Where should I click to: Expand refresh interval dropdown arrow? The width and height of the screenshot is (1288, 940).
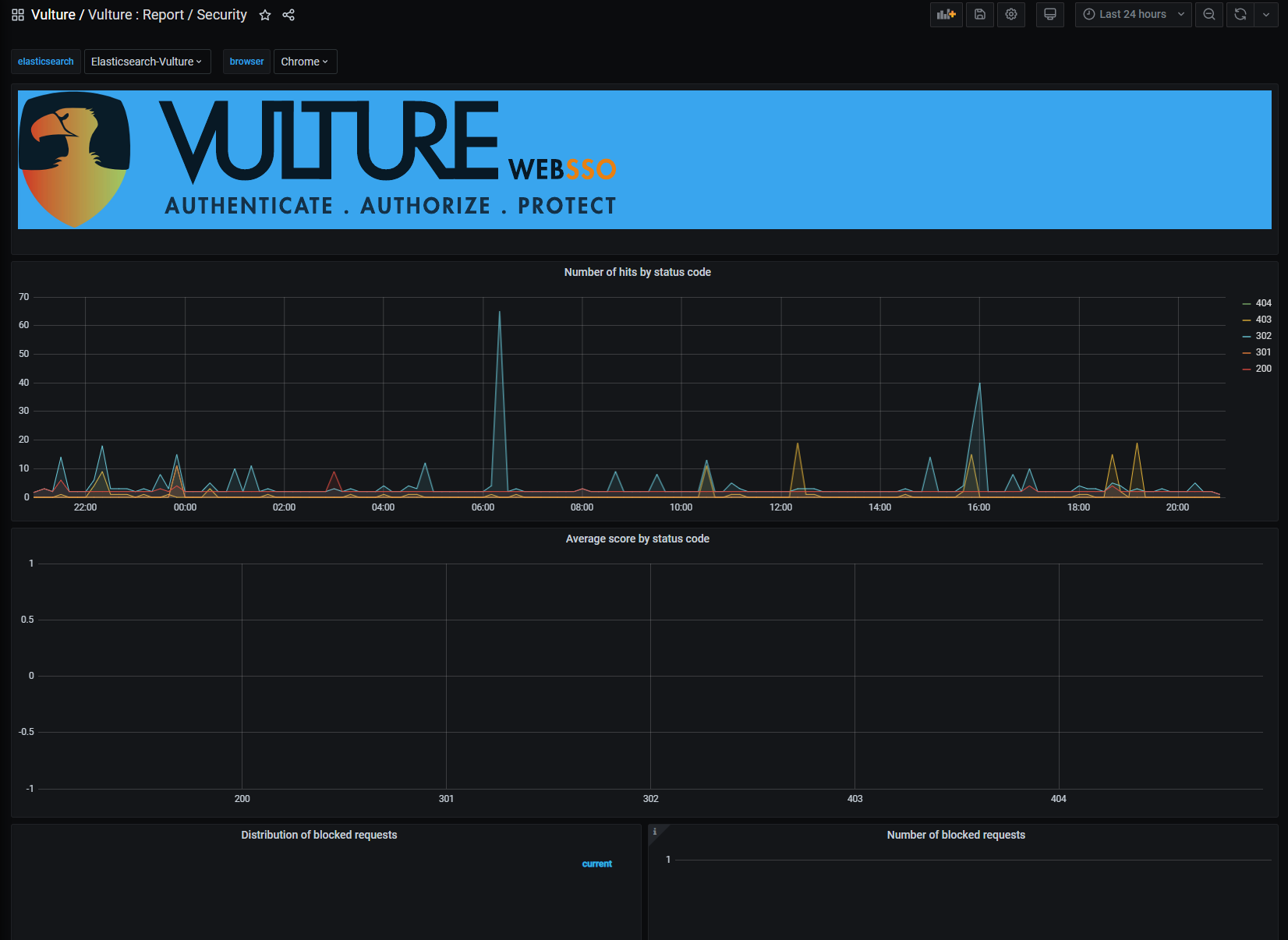tap(1266, 15)
